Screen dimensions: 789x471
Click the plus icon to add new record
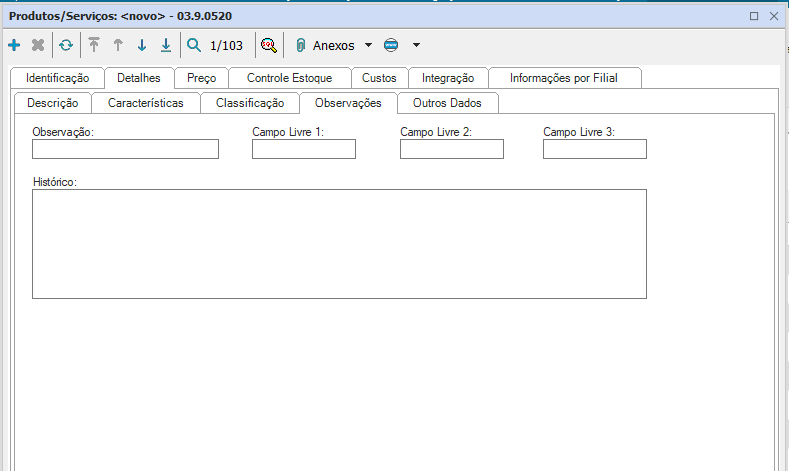[x=14, y=45]
